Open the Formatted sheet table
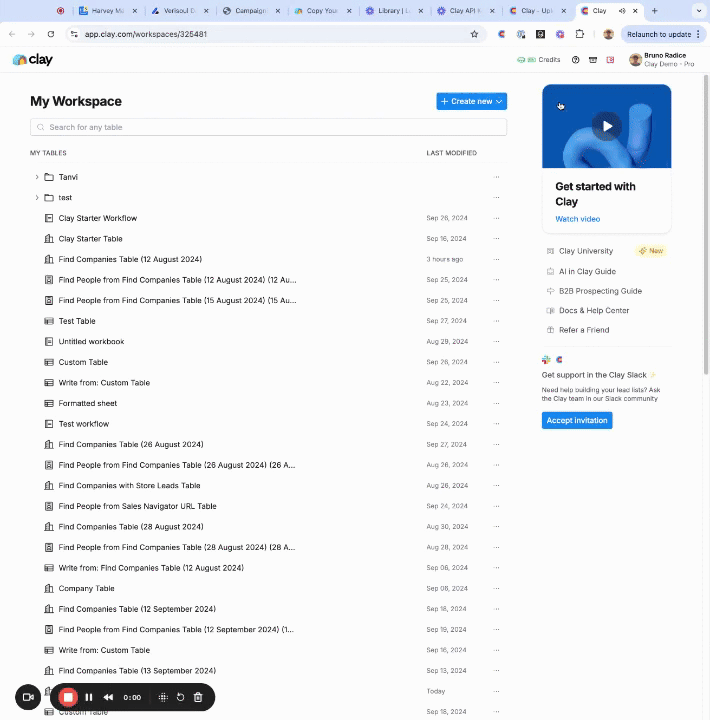The height and width of the screenshot is (720, 710). coord(88,403)
